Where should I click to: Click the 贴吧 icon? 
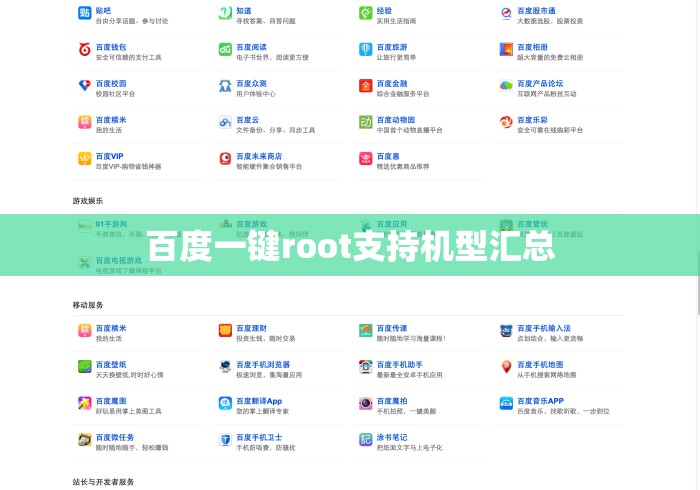click(x=84, y=13)
